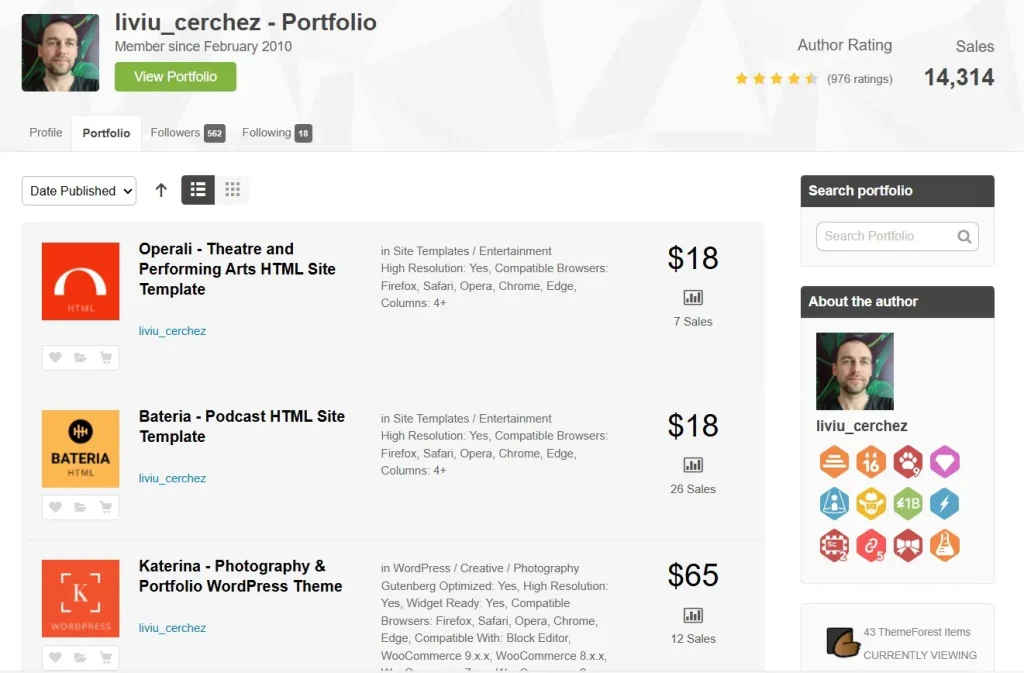Click the pink diamond author badge

pyautogui.click(x=945, y=462)
